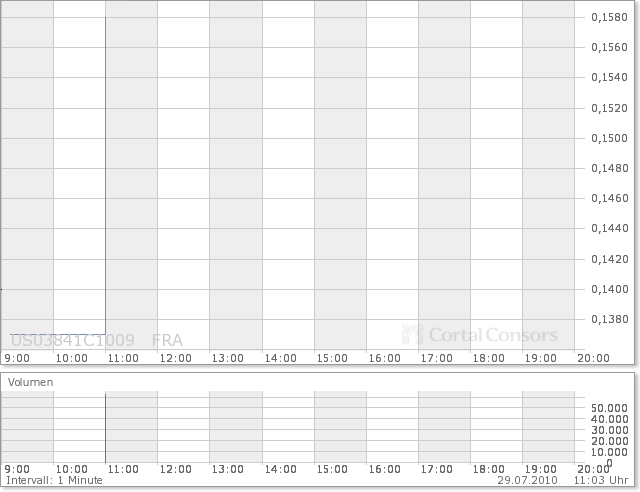Click 10:00 on the price chart time axis
Viewport: 640px width, 492px height.
point(71,358)
